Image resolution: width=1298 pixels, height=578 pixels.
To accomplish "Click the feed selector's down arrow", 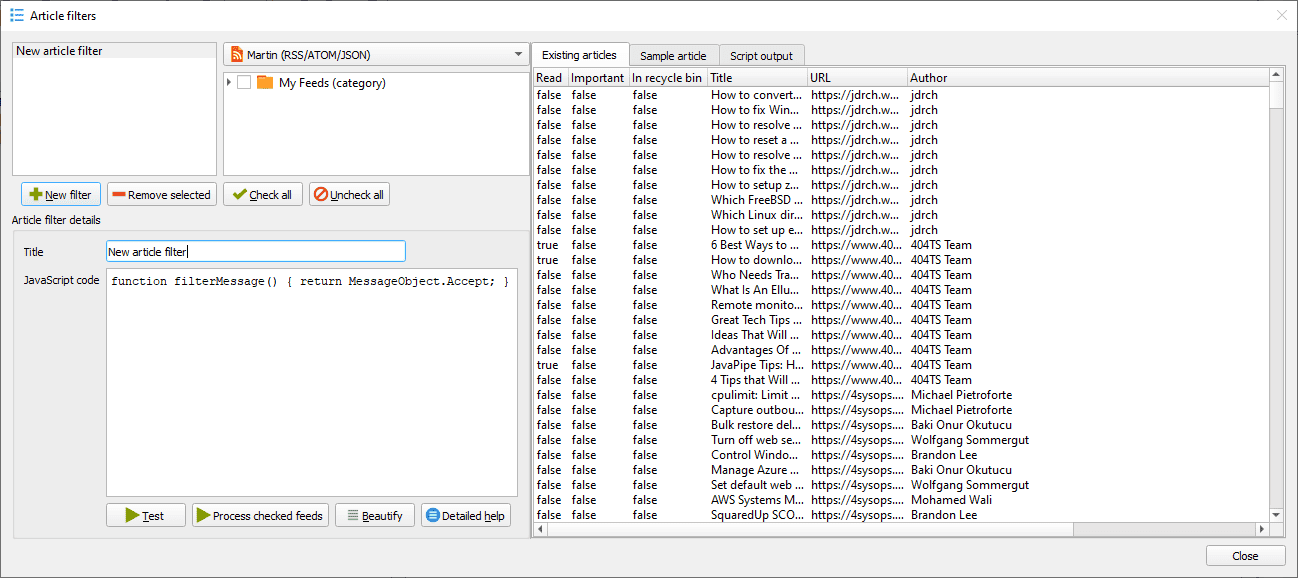I will (x=518, y=55).
